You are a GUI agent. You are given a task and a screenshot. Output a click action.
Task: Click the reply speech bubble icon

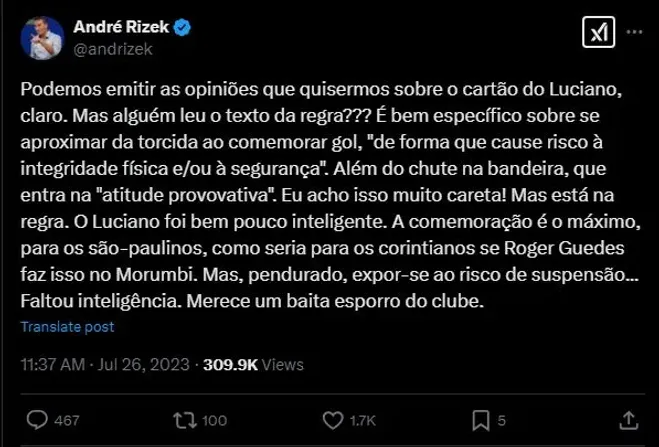pos(36,419)
